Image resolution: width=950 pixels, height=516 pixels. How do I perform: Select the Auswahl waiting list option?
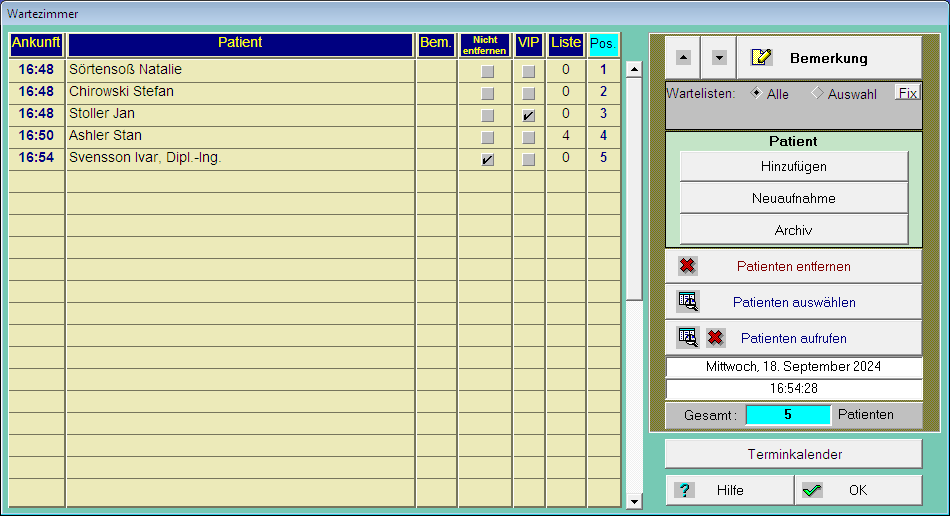(816, 93)
